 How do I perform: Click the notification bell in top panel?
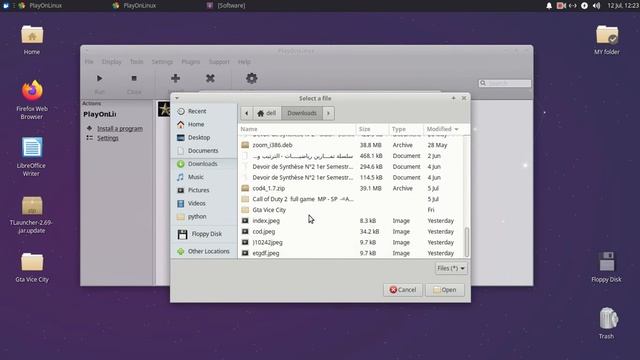tap(549, 6)
